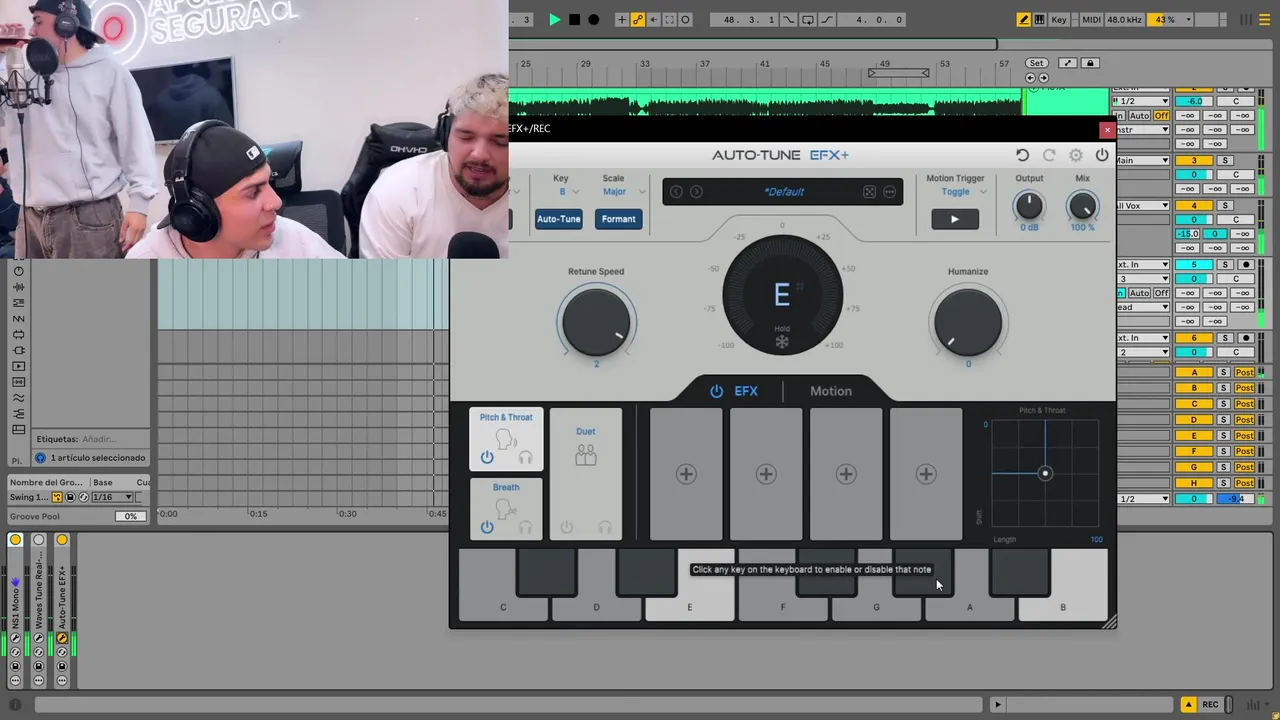Click the Set locator button
Screen dimensions: 1280x720
1037,63
